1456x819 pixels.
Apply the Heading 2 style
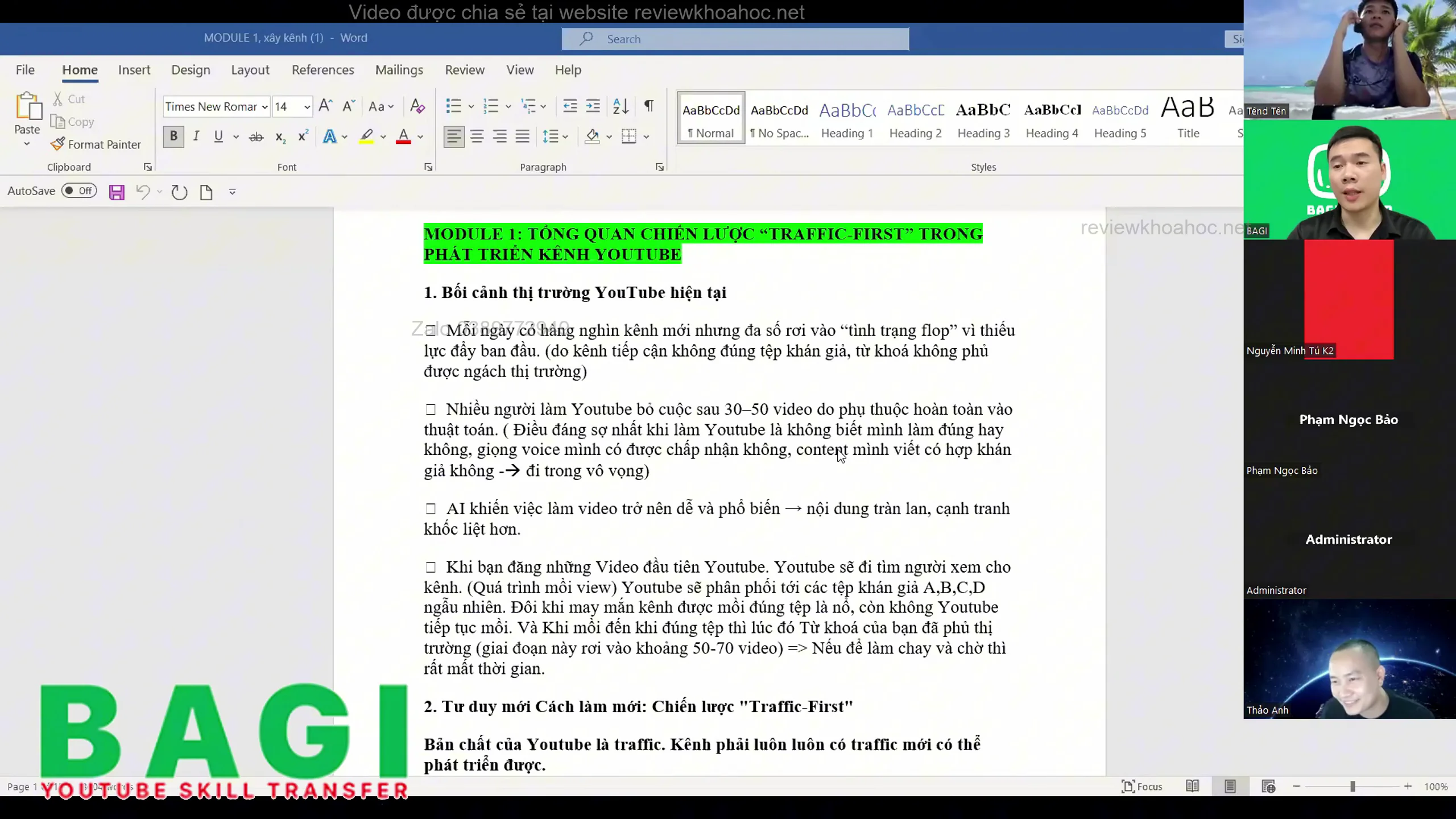(916, 118)
